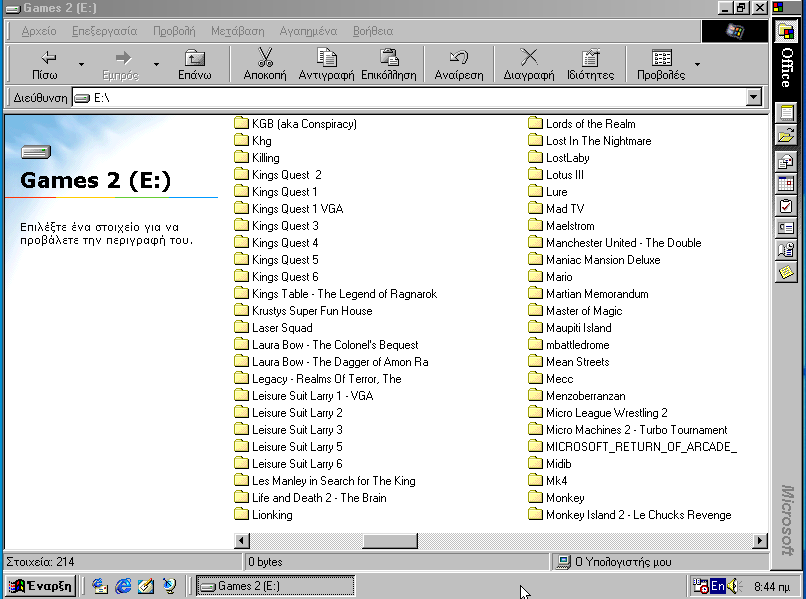Click the Διαγραφή (Delete) toolbar icon
This screenshot has width=806, height=599.
[x=529, y=58]
